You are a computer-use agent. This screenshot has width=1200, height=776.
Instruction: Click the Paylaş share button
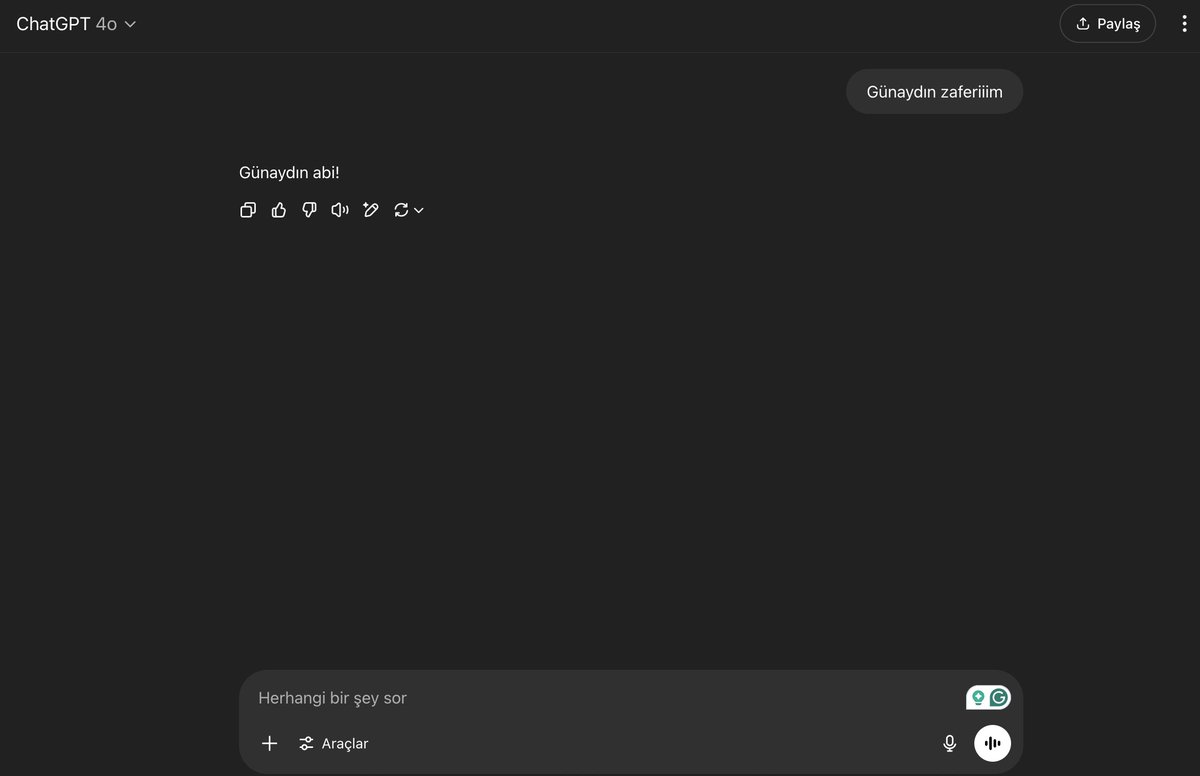1107,24
